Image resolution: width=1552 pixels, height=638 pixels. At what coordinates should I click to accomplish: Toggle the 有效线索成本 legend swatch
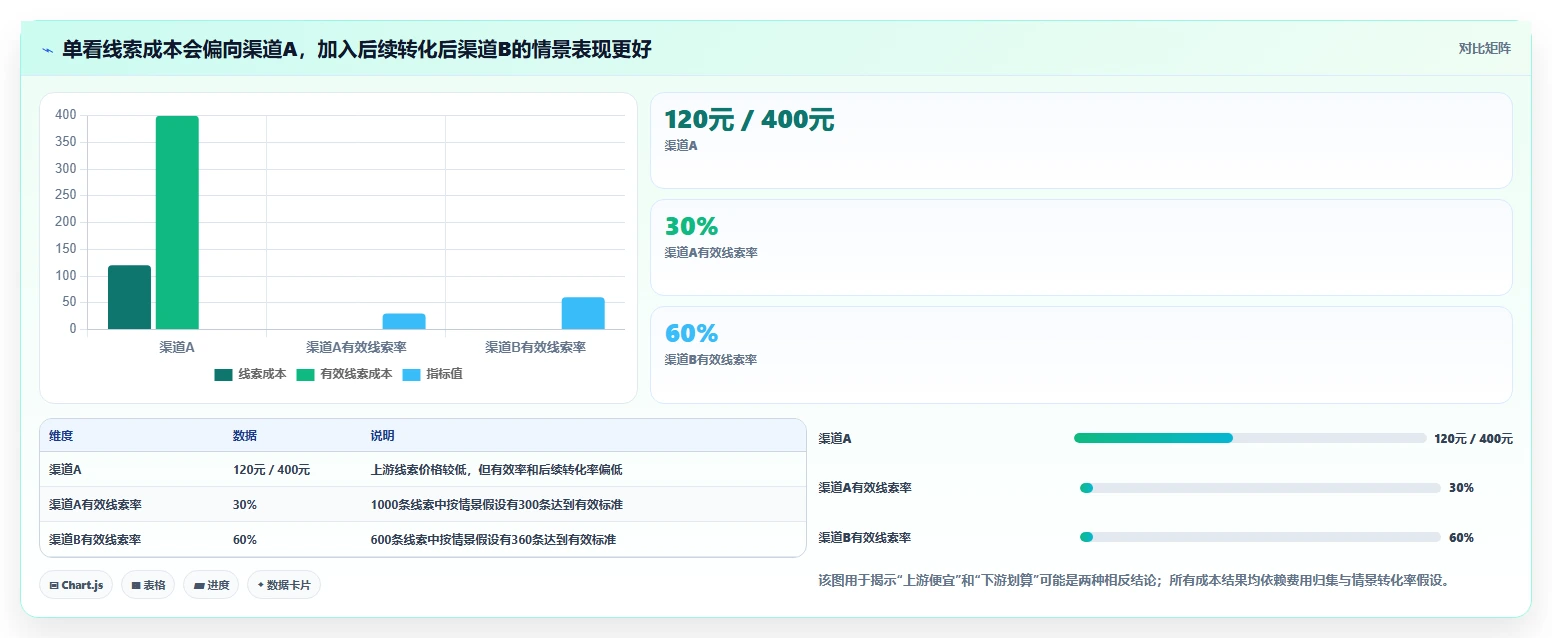point(305,374)
